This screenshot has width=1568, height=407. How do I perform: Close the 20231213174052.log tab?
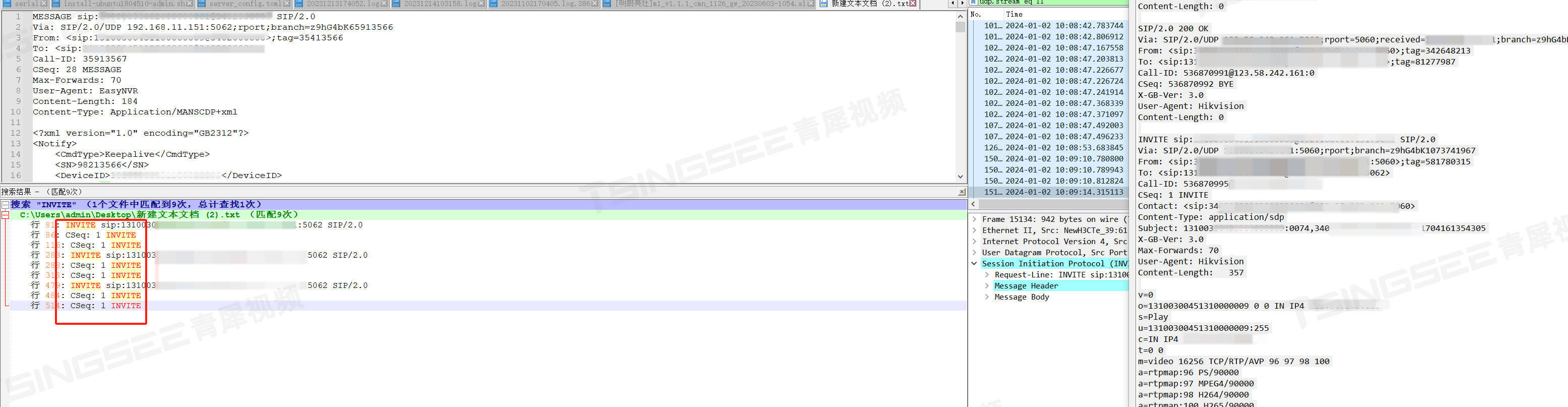pyautogui.click(x=384, y=4)
